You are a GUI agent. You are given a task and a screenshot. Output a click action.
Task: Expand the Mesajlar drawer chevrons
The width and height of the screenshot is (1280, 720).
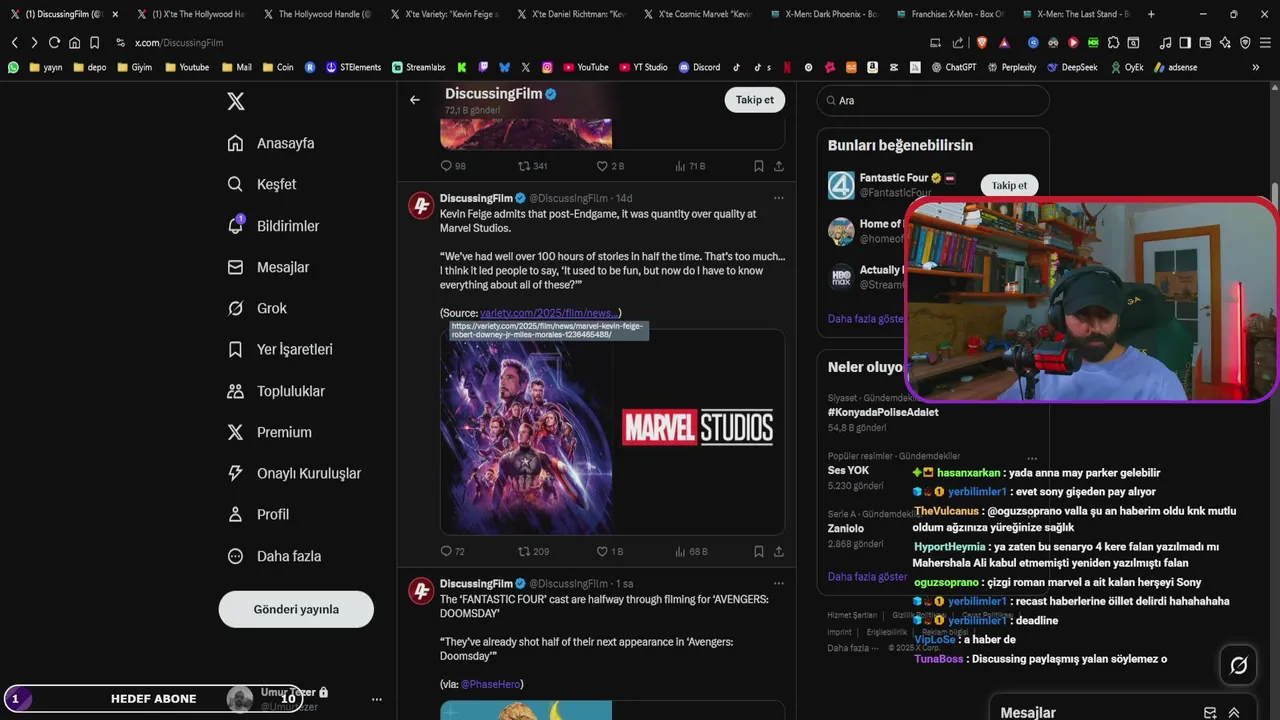tap(1234, 713)
